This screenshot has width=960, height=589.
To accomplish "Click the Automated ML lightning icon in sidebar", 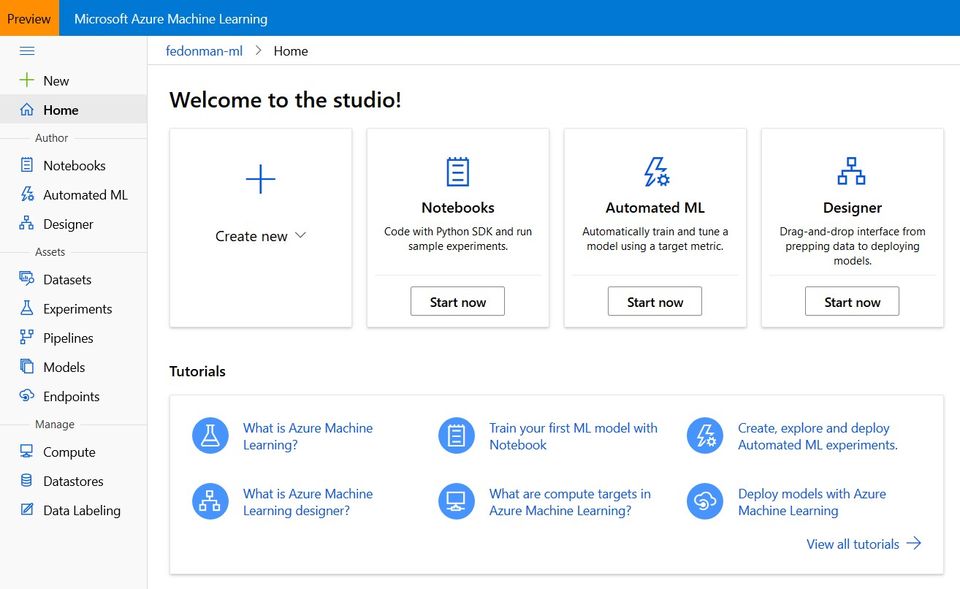I will point(27,194).
